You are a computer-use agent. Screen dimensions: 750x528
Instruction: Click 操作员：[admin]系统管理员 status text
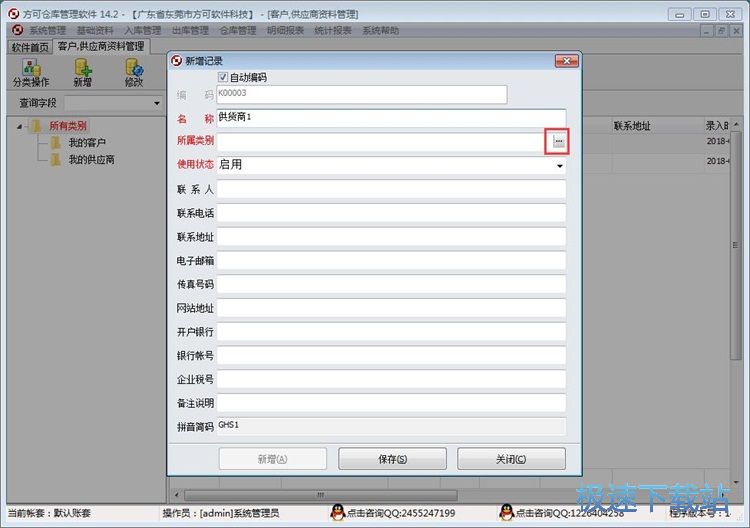click(221, 513)
